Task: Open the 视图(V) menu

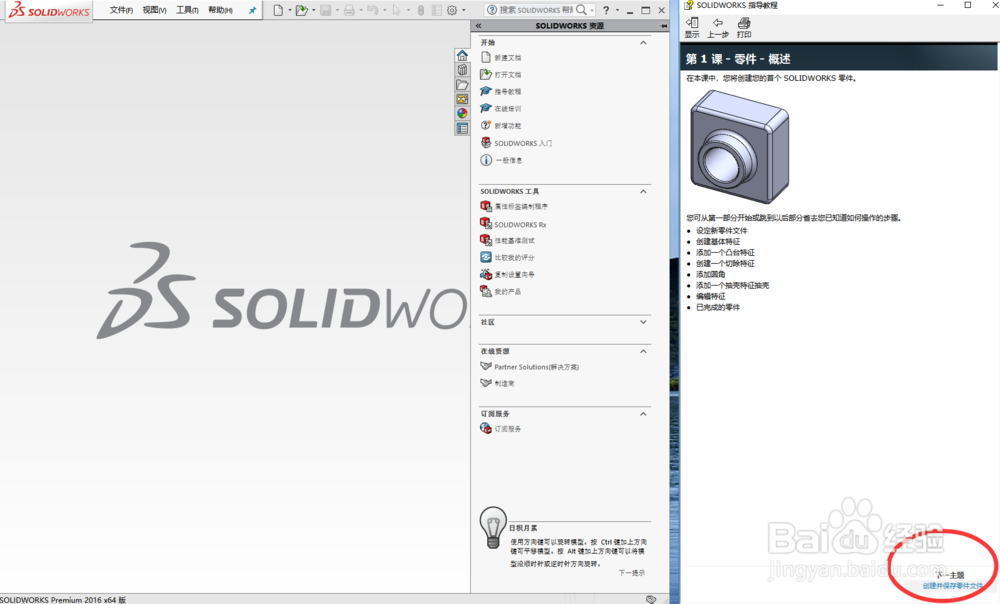Action: point(154,10)
